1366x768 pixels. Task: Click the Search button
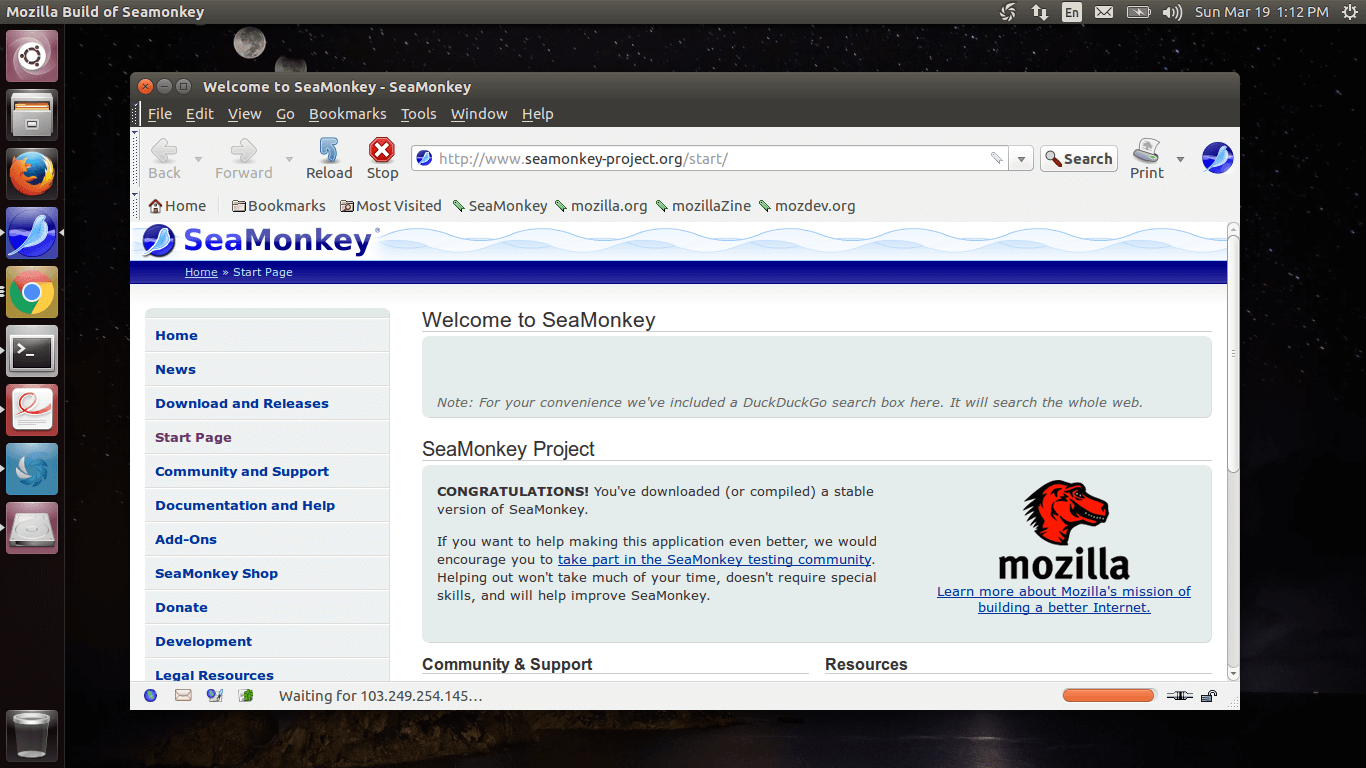pos(1078,159)
